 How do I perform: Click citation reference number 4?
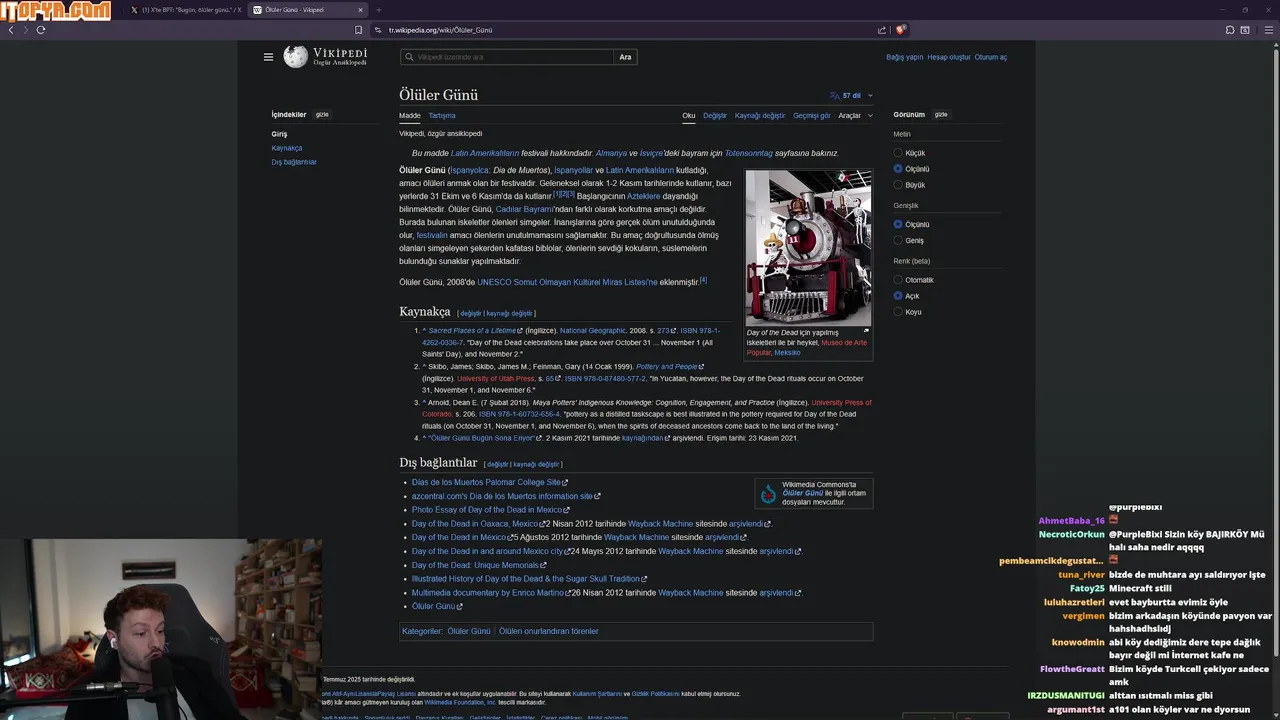703,280
